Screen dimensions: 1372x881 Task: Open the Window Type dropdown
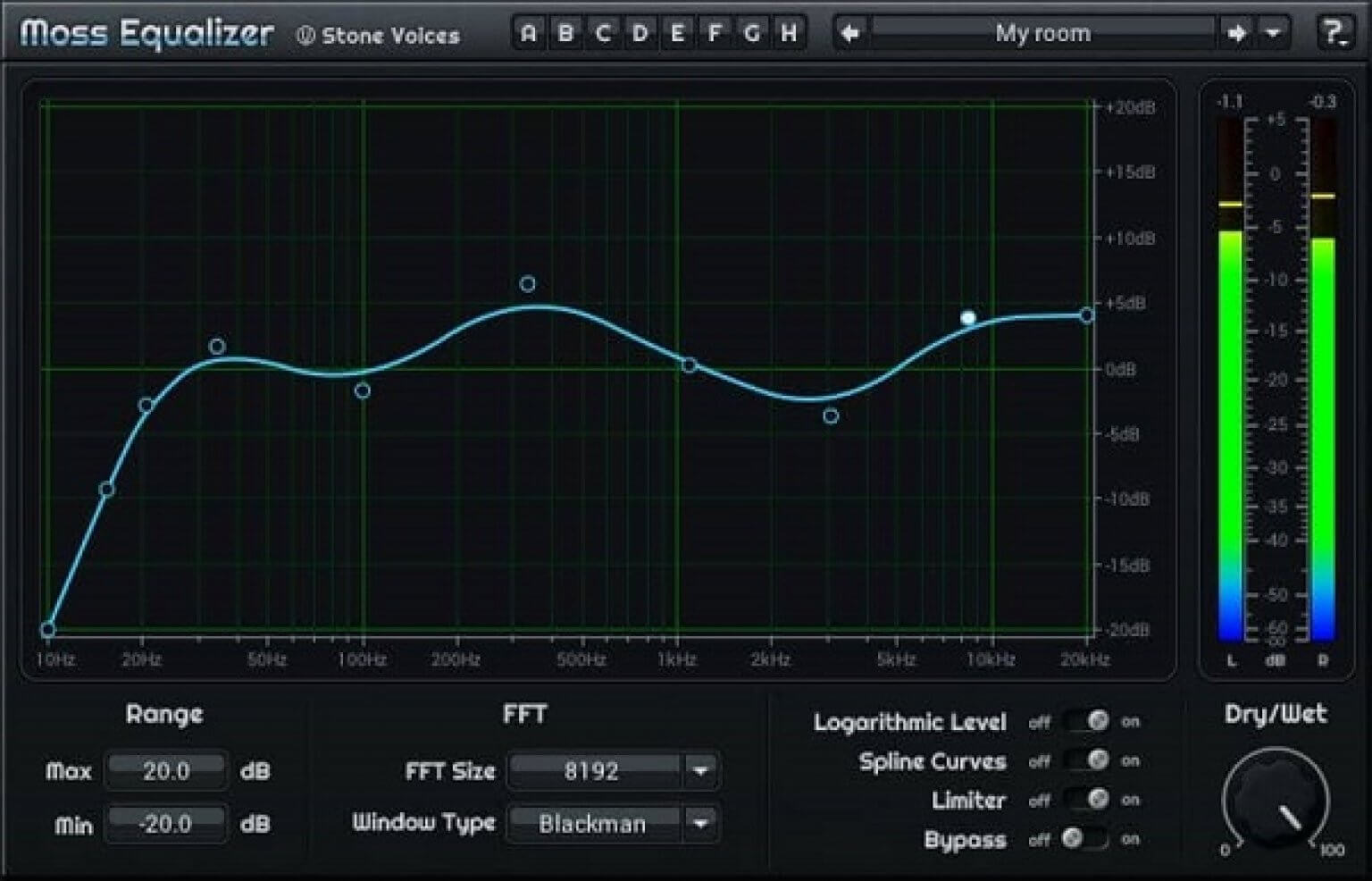pyautogui.click(x=702, y=823)
